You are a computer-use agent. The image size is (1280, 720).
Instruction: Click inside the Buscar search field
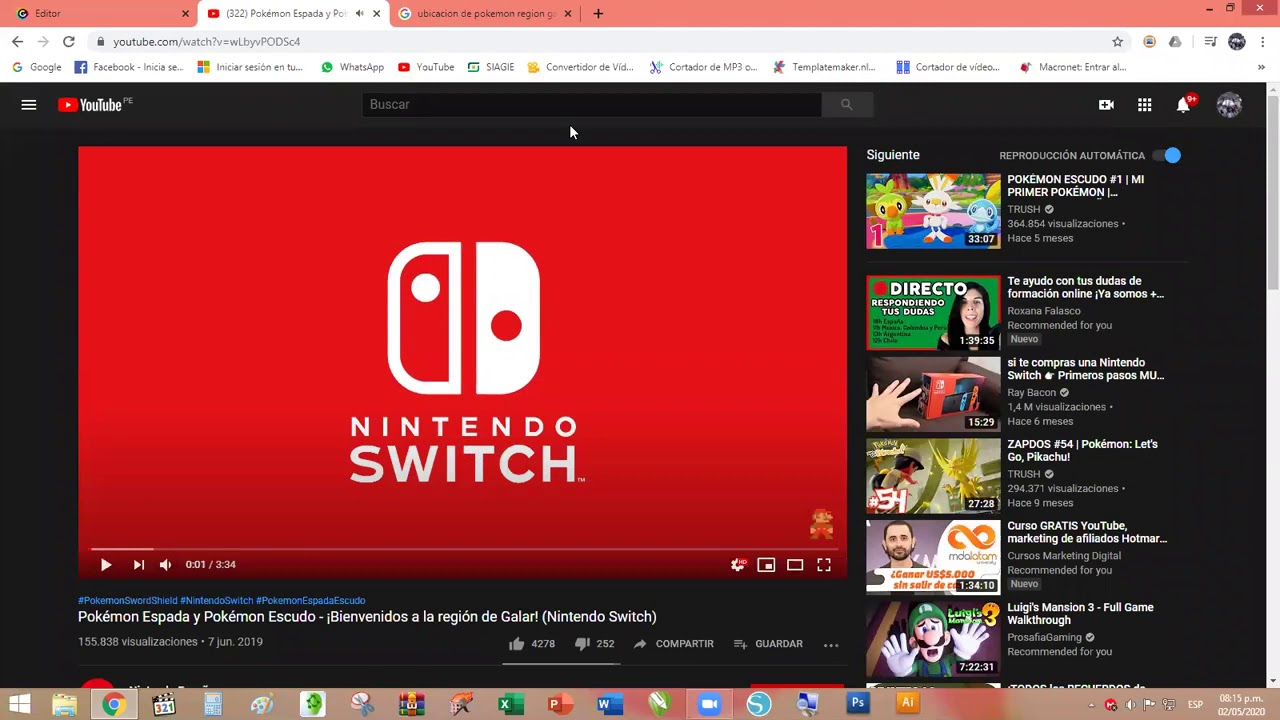pyautogui.click(x=591, y=105)
